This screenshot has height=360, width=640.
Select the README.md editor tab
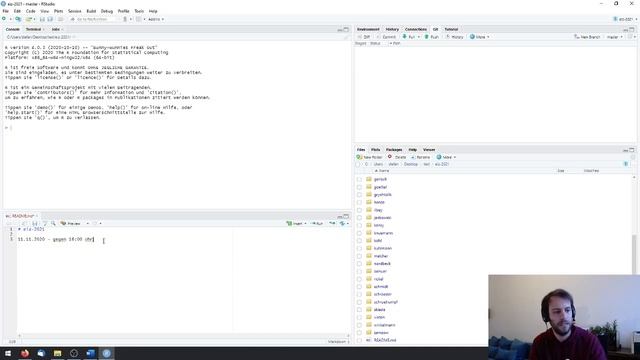click(x=20, y=216)
